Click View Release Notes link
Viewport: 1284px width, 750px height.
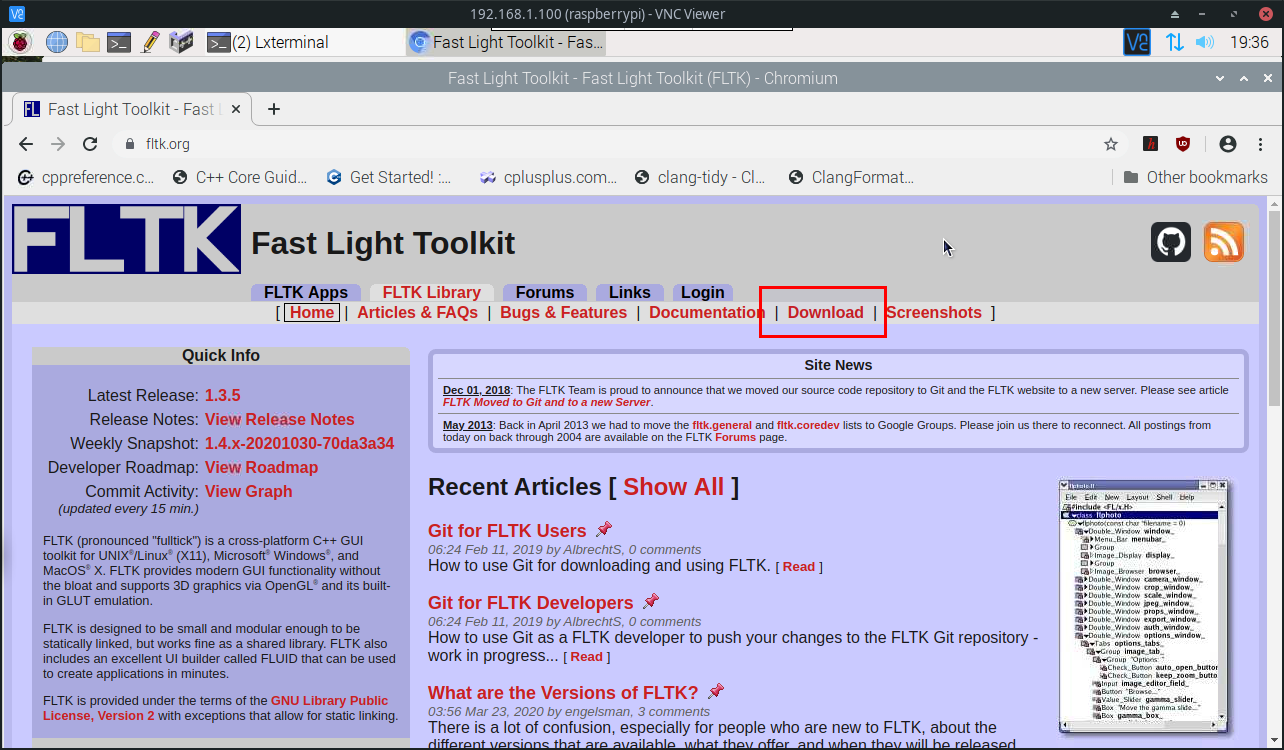(280, 419)
